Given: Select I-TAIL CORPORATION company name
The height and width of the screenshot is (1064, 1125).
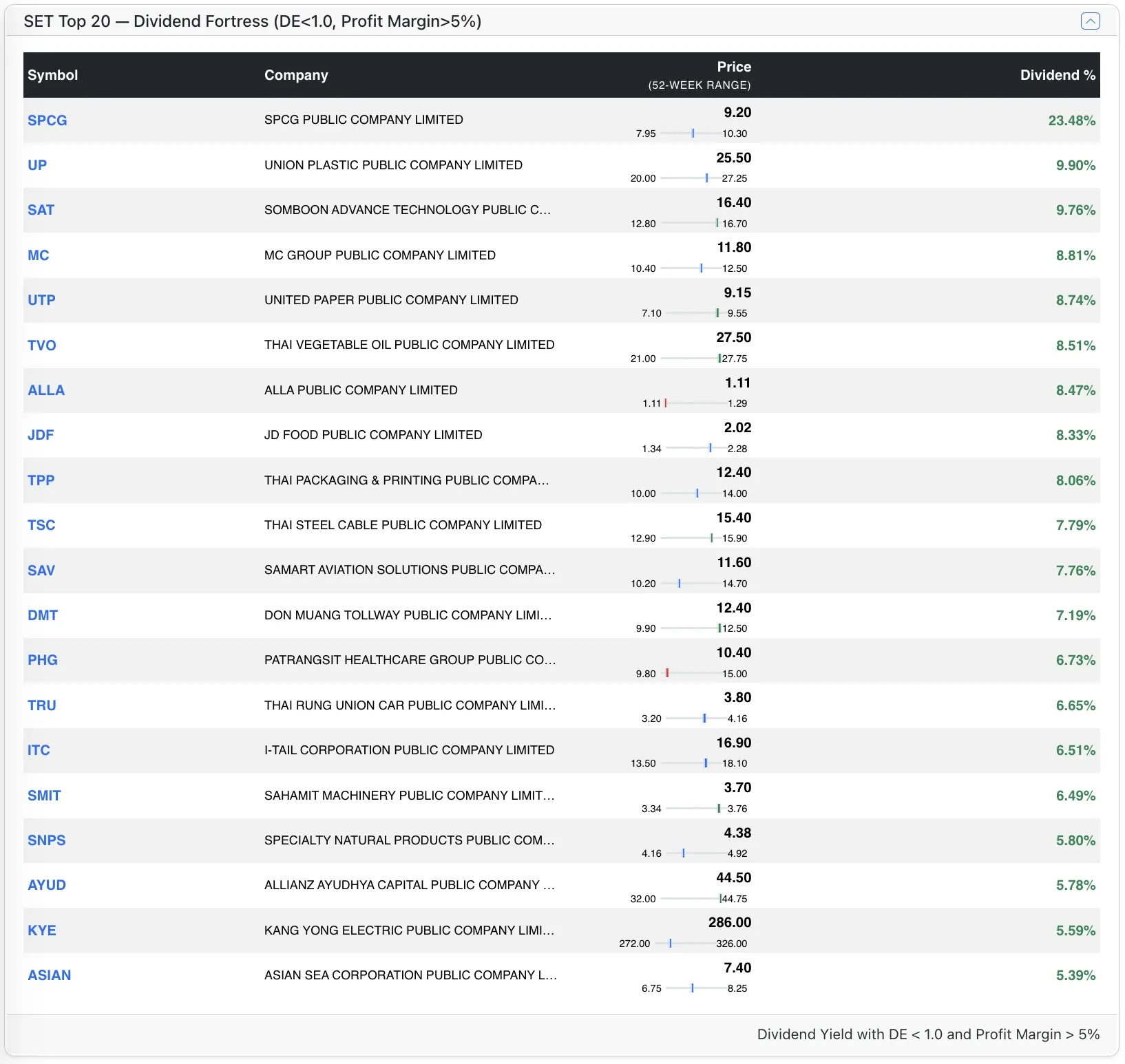Looking at the screenshot, I should pos(409,750).
